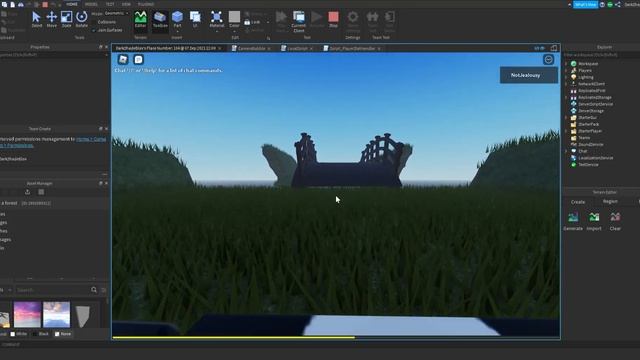The image size is (640, 360).
Task: Switch to Current Client view
Action: pos(299,21)
